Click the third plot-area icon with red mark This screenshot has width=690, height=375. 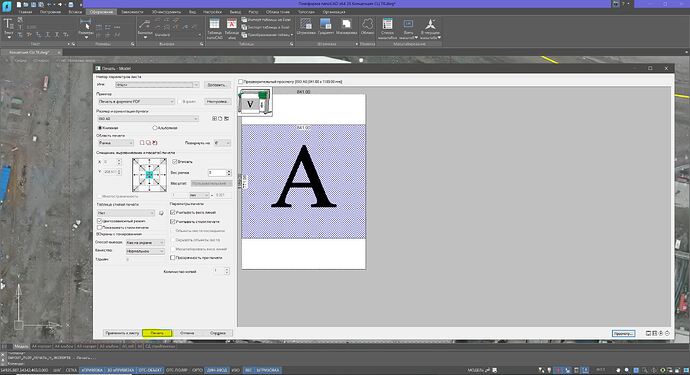[154, 143]
